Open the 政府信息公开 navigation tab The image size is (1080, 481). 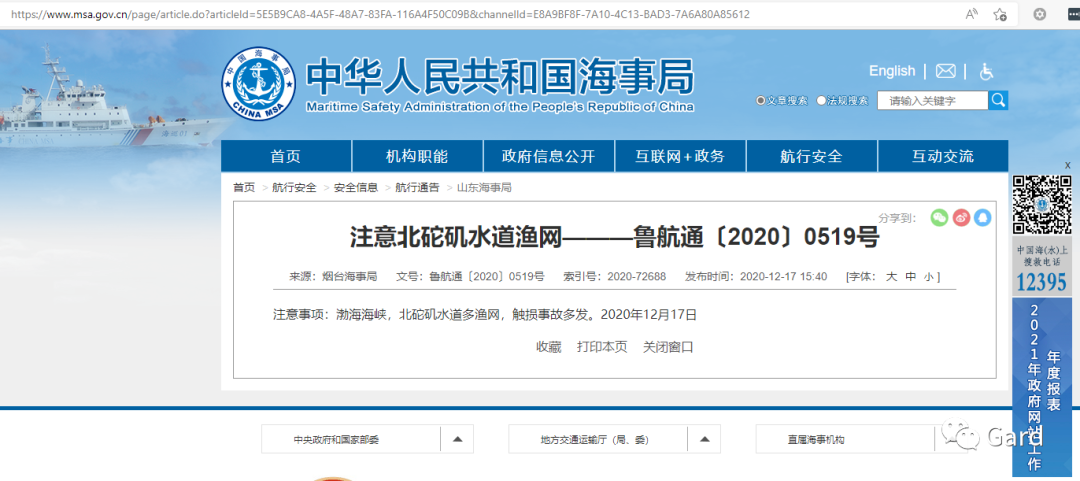click(549, 156)
